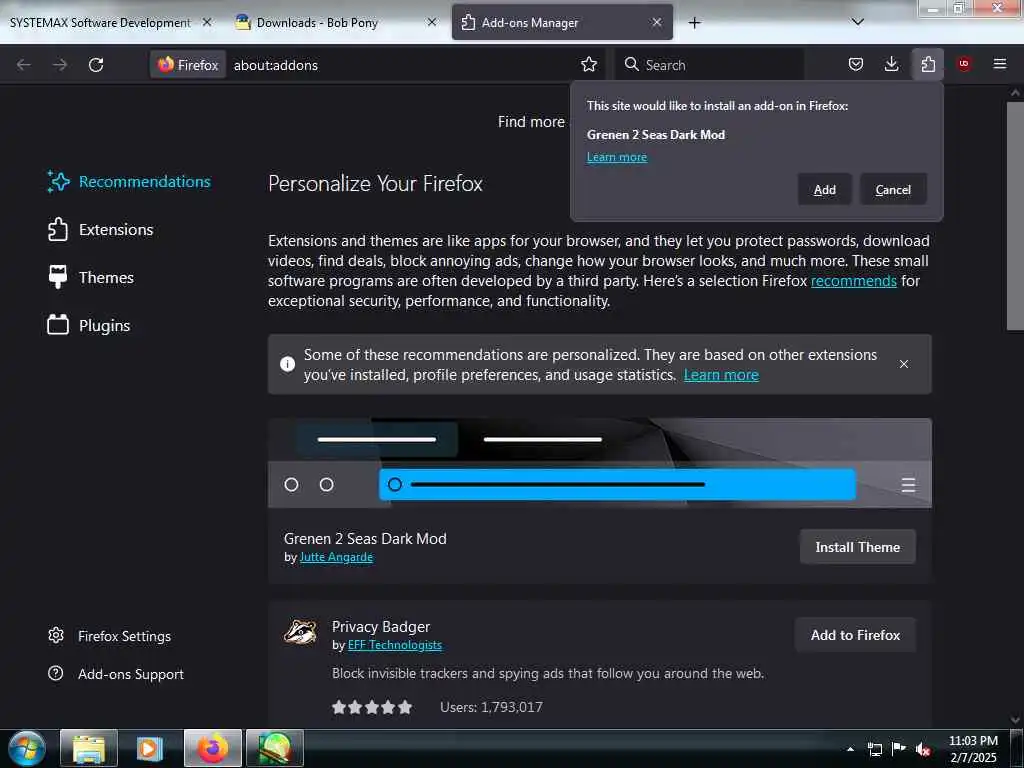Click the 'Find more' text label
Screen dimensions: 1024x768
pyautogui.click(x=531, y=122)
